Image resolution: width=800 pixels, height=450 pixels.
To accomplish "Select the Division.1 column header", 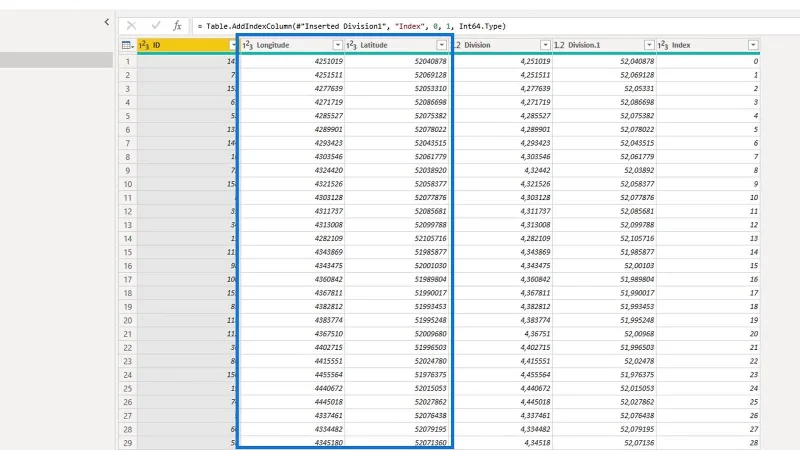I will coord(604,45).
